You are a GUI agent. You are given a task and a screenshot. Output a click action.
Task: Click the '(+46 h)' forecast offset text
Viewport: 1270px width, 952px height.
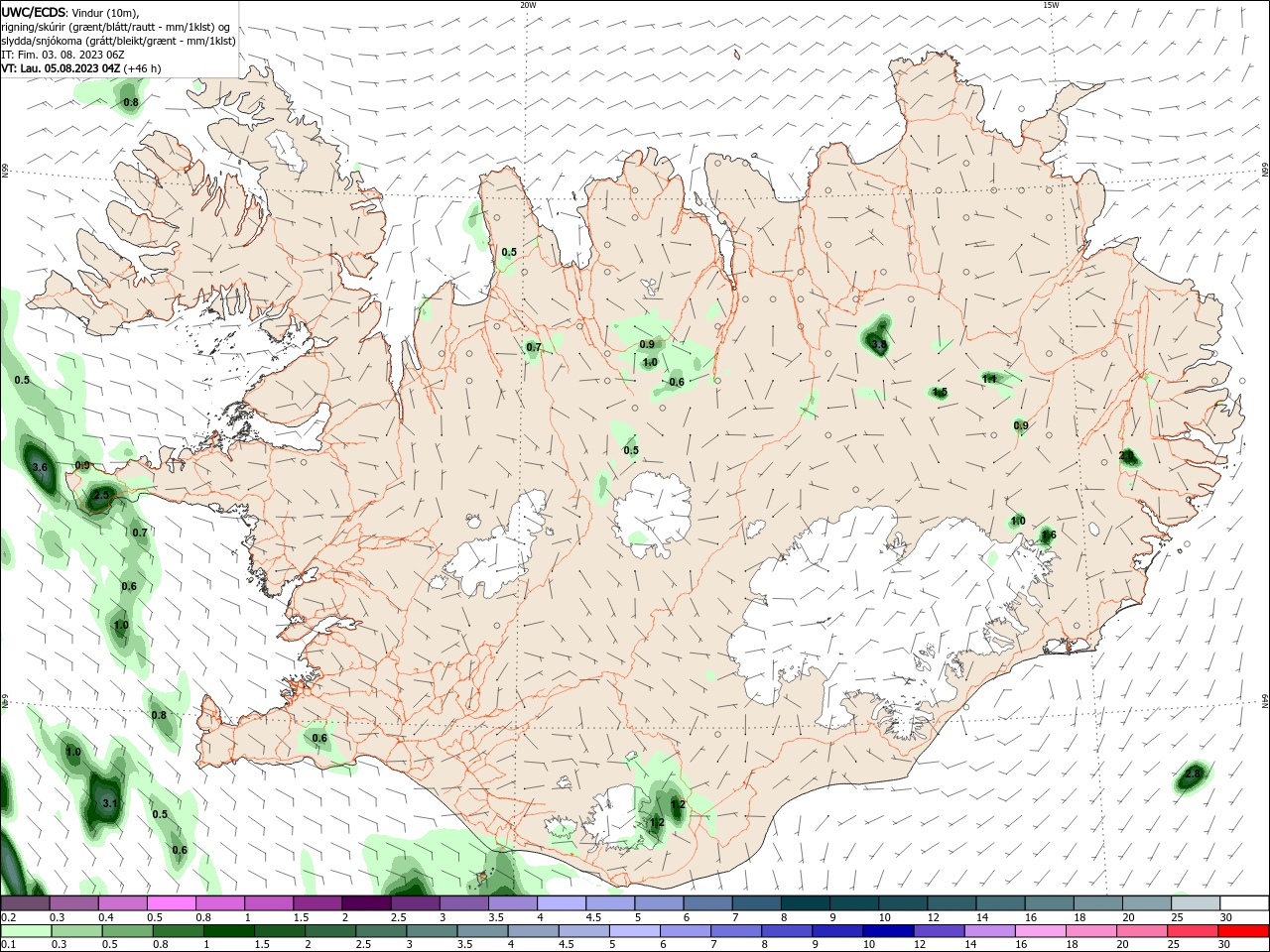coord(143,68)
